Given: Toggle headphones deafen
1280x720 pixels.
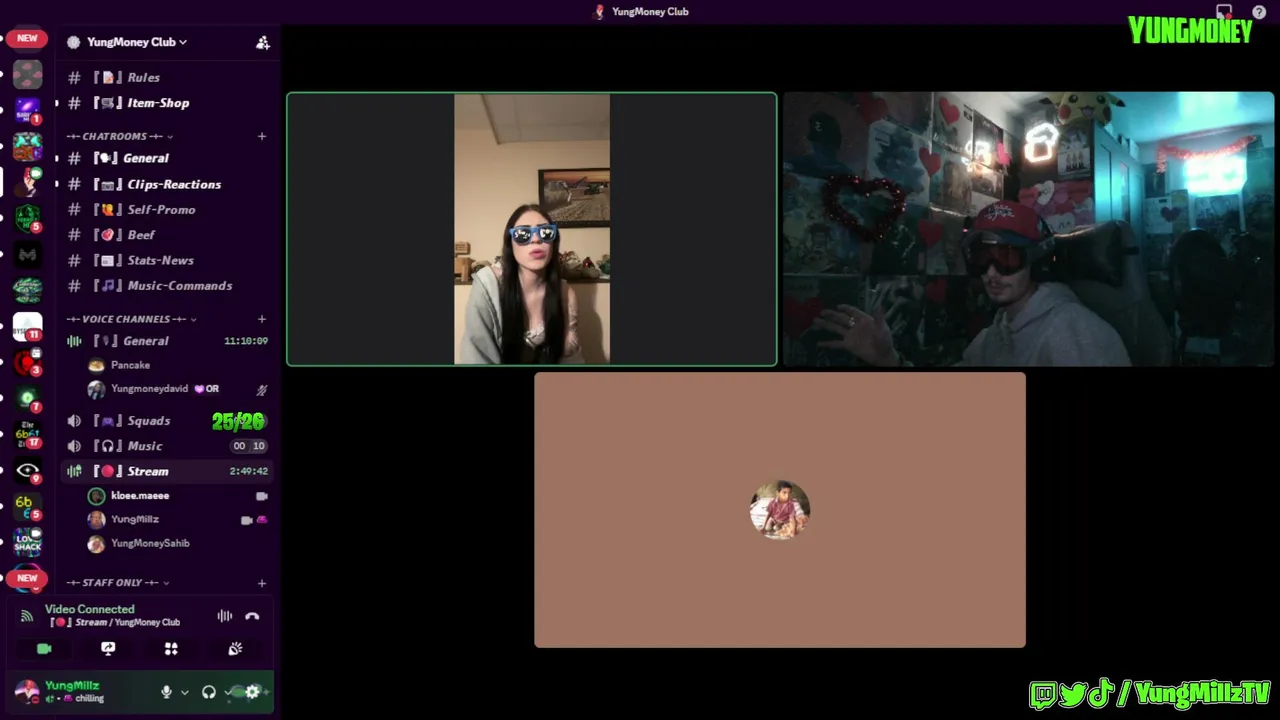Looking at the screenshot, I should pyautogui.click(x=209, y=692).
